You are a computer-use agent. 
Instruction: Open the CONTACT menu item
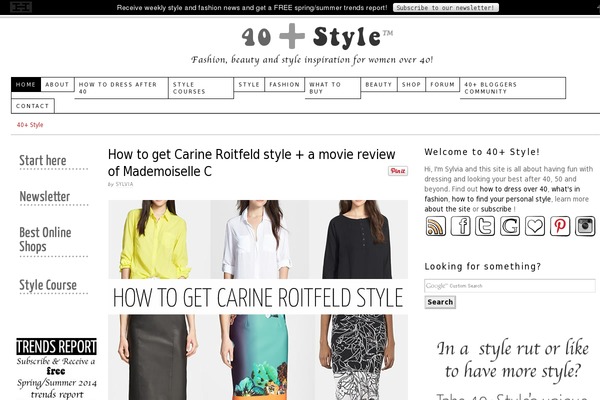click(33, 106)
